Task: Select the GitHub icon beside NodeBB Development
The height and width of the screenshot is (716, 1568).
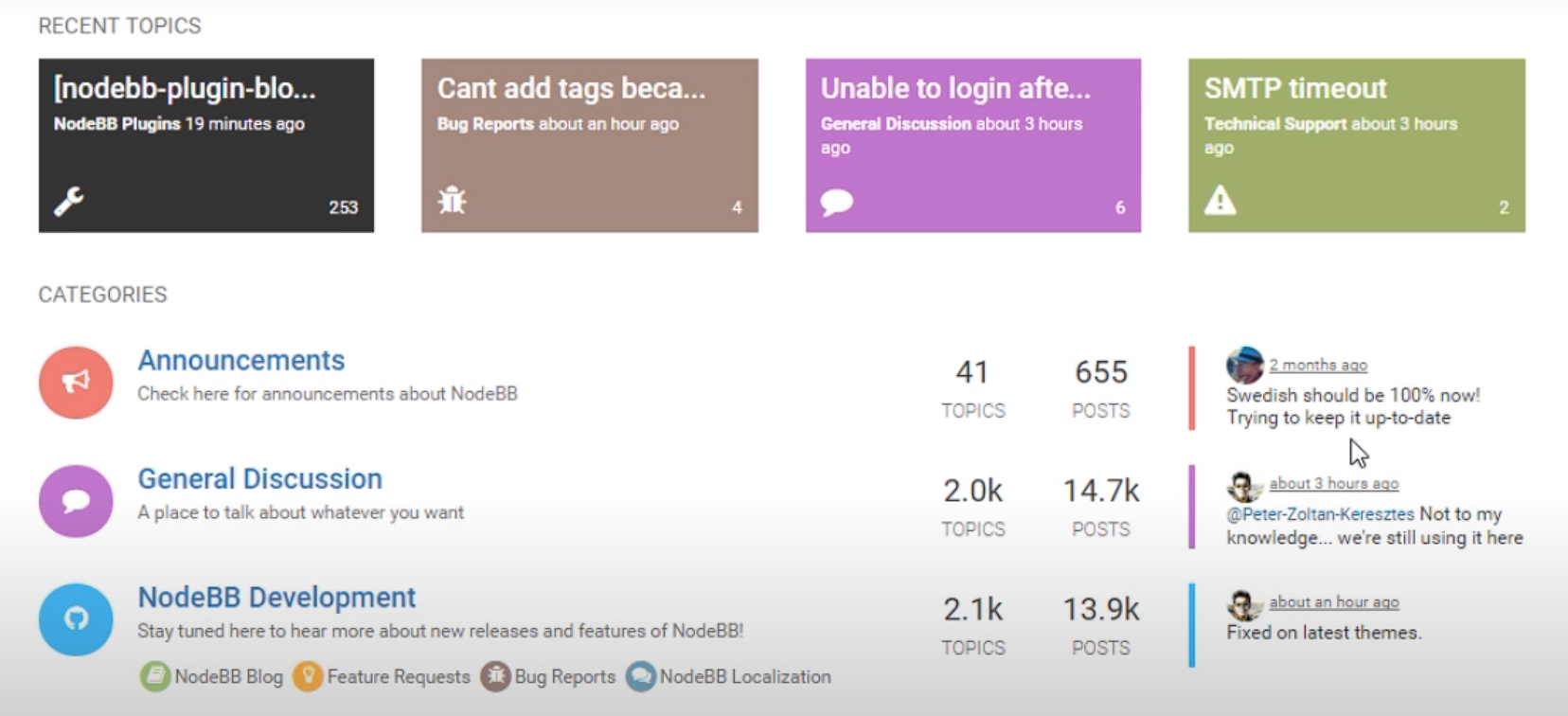Action: tap(75, 619)
